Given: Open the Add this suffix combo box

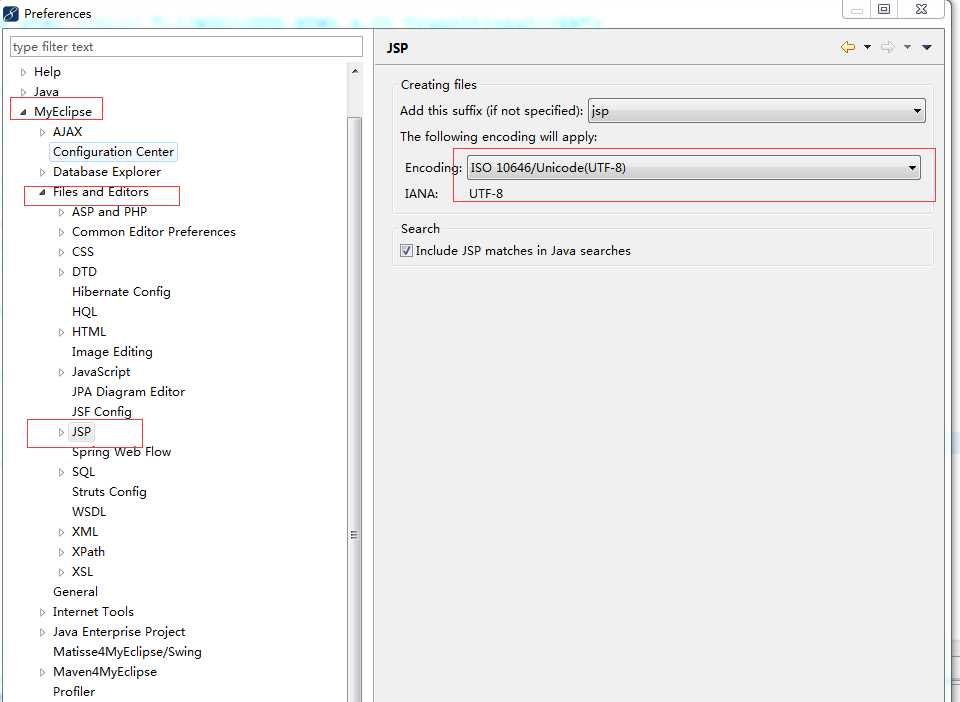Looking at the screenshot, I should (x=757, y=111).
